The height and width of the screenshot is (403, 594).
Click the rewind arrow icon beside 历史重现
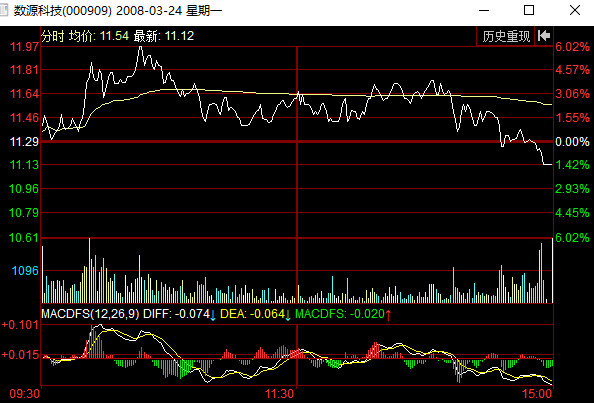pos(544,36)
